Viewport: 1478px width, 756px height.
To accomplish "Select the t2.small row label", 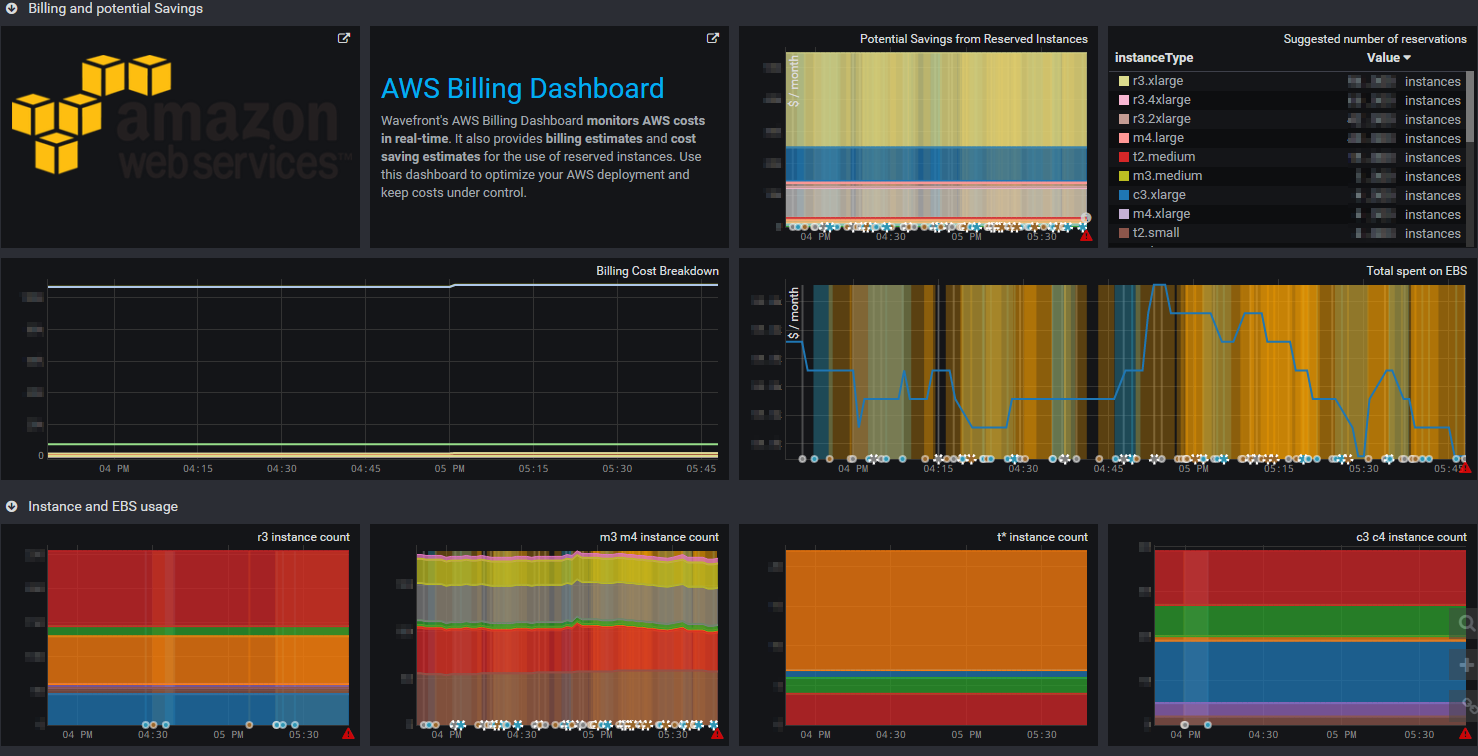I will tap(1156, 233).
